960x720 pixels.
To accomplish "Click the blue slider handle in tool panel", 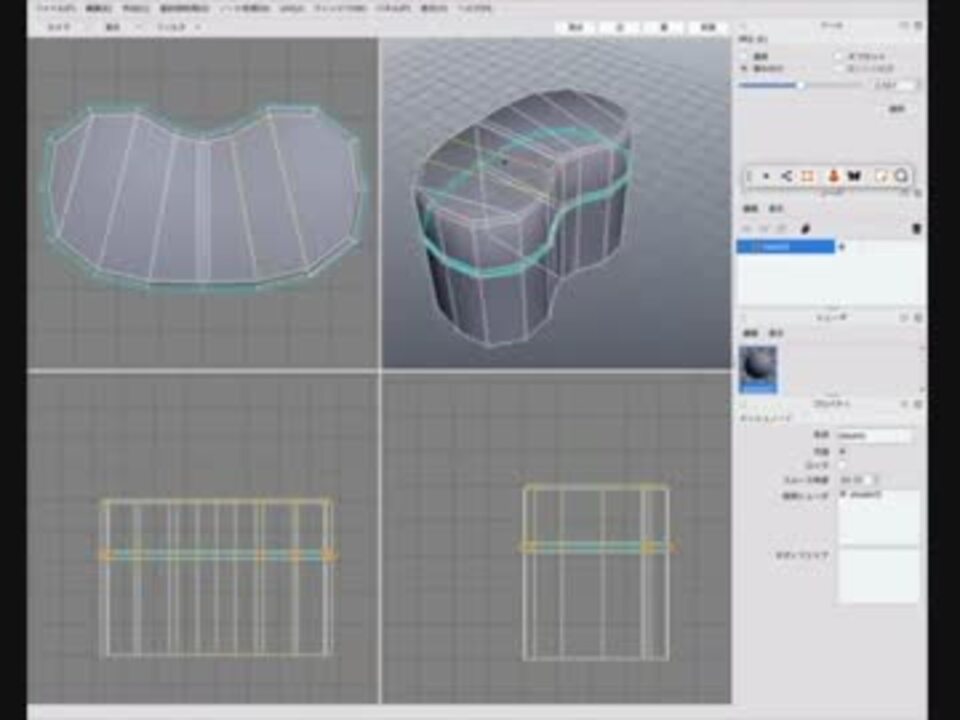I will [800, 86].
